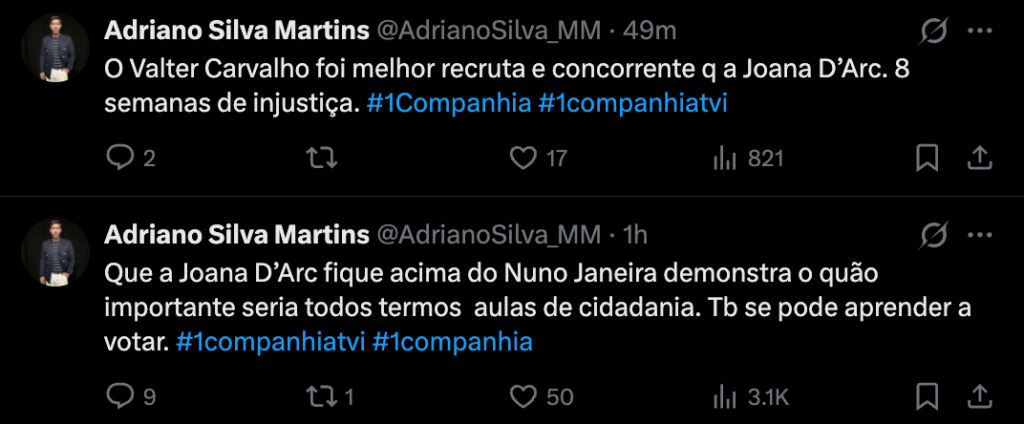The image size is (1024, 424).
Task: Bookmark the 8 semanas de injustiça tweet
Action: [x=927, y=158]
